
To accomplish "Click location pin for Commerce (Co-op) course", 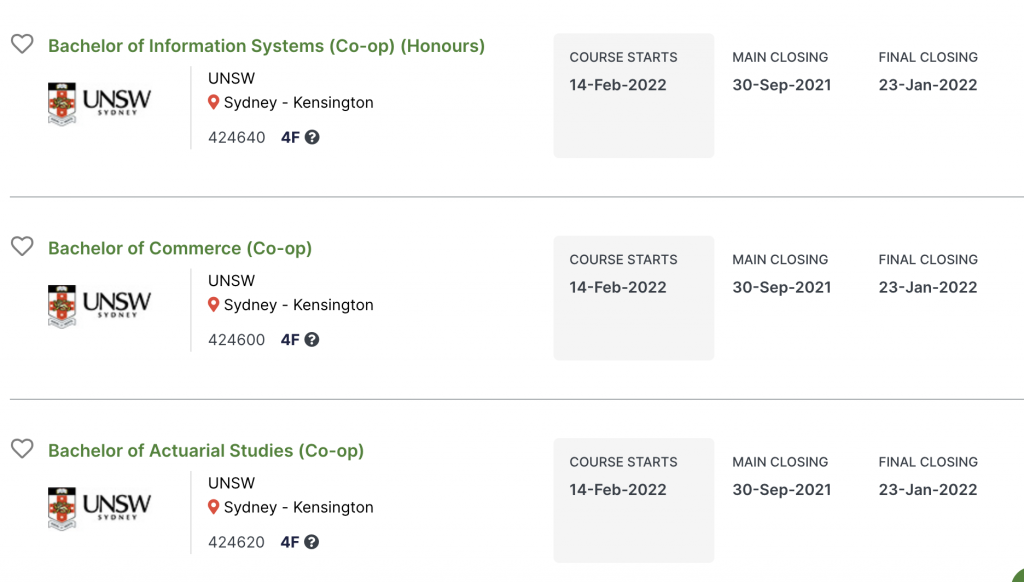I will tap(213, 304).
